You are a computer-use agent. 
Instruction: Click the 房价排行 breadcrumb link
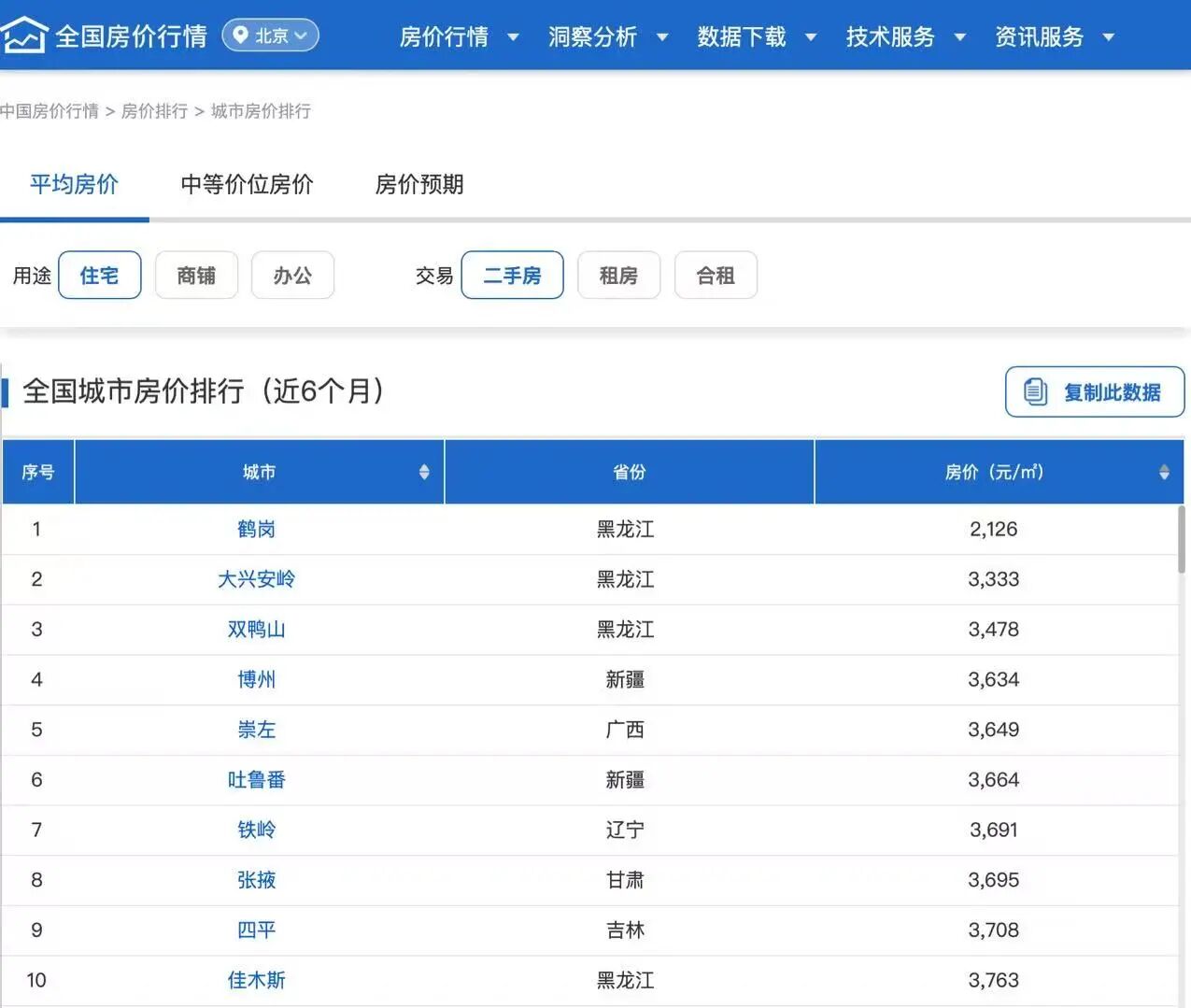154,111
